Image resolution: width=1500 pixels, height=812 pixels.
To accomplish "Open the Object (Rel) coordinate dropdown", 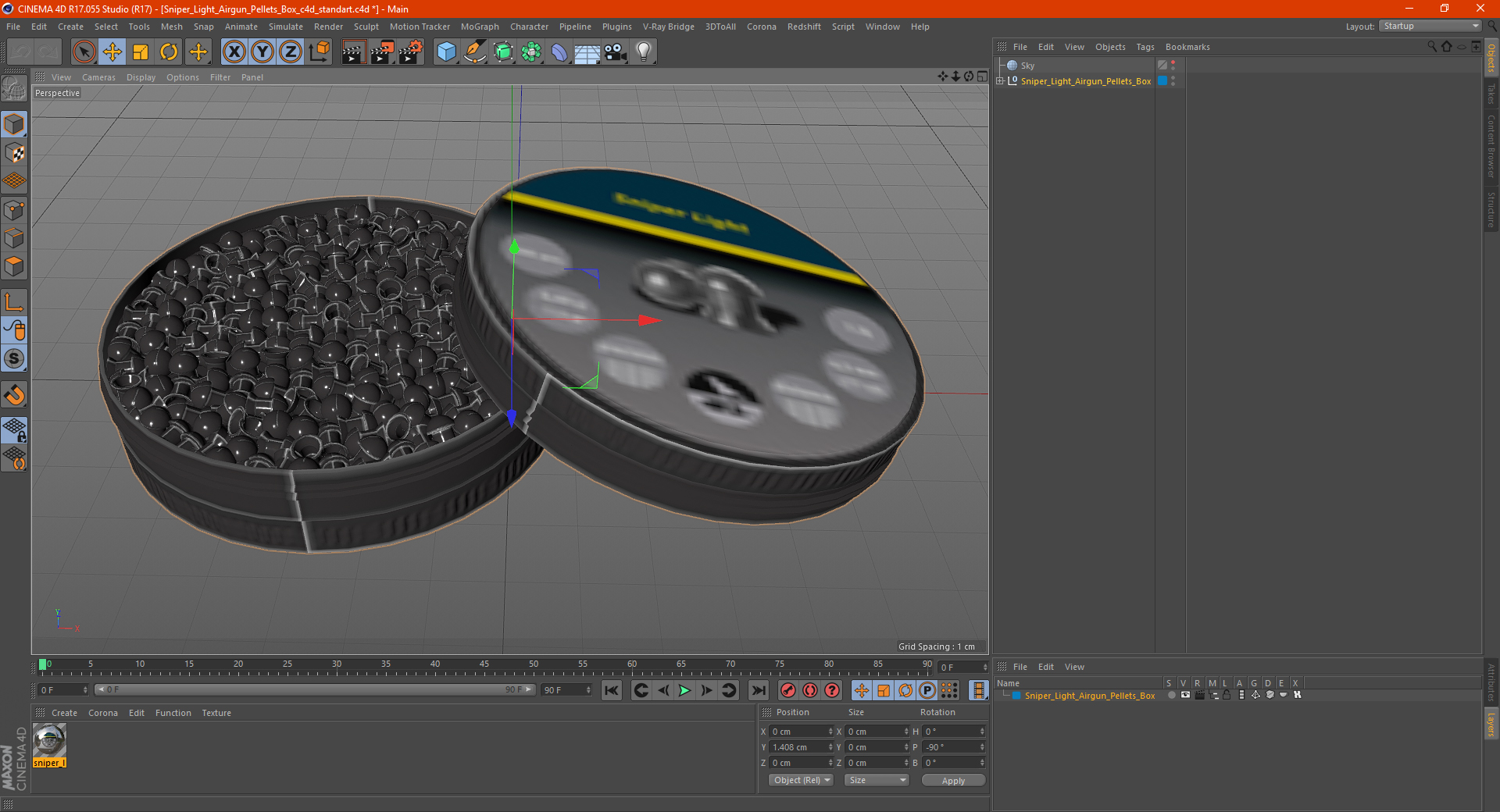I will (x=802, y=780).
